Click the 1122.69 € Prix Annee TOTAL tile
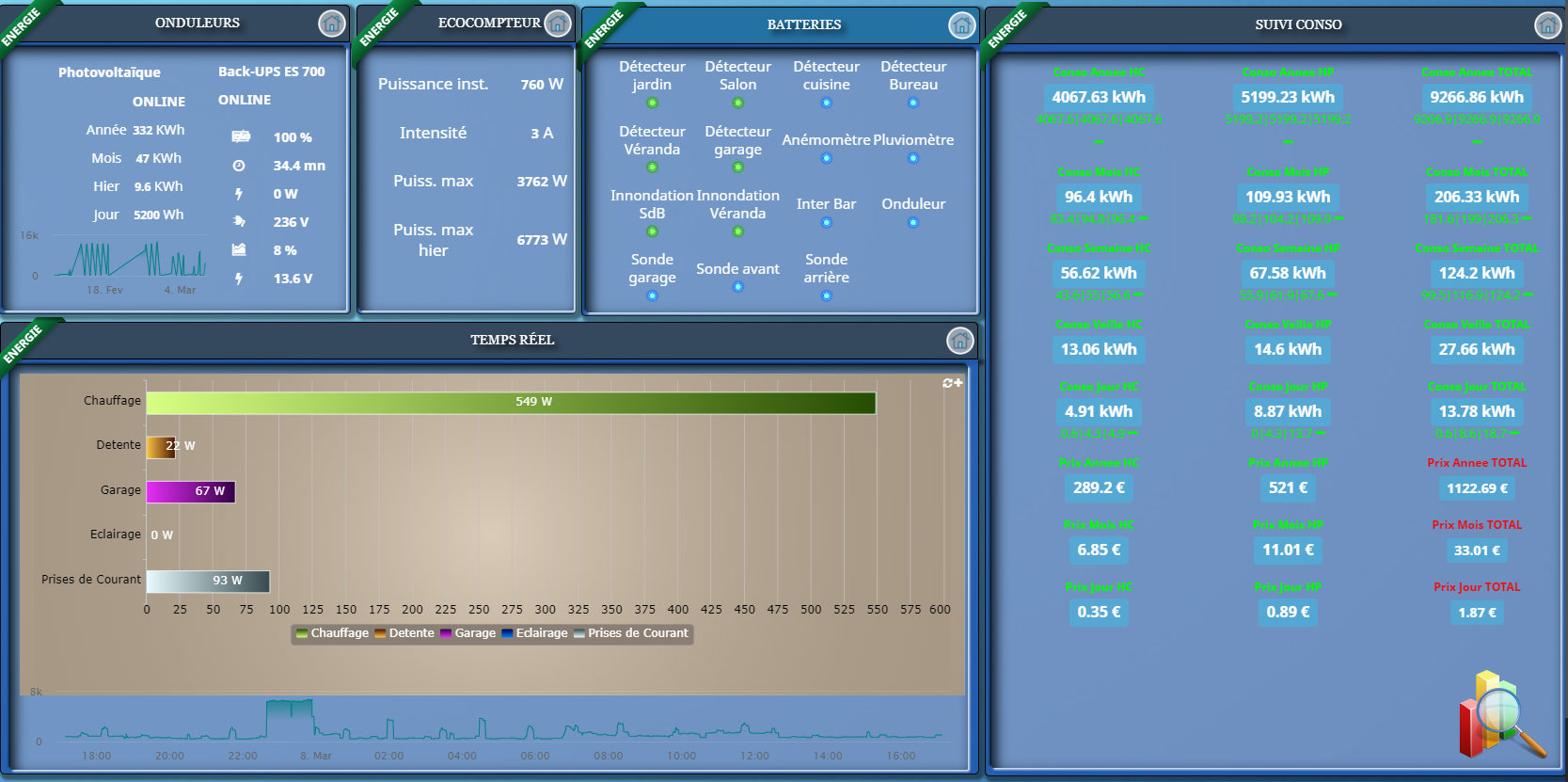 [x=1477, y=488]
